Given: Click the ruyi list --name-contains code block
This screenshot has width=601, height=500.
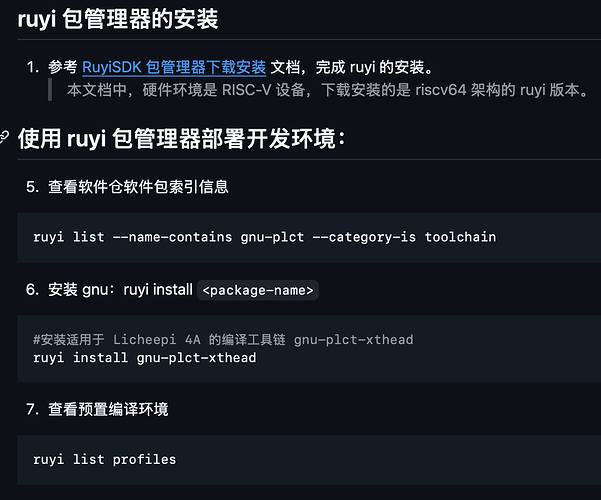Looking at the screenshot, I should point(309,237).
